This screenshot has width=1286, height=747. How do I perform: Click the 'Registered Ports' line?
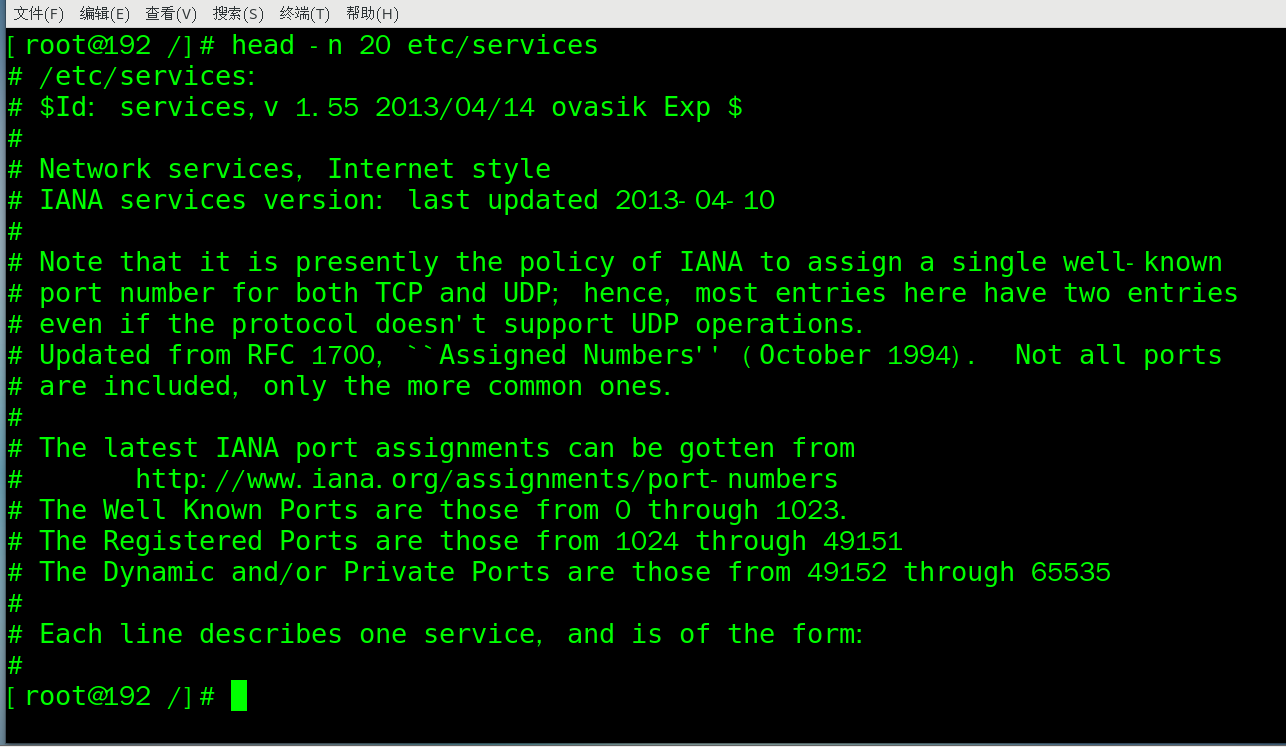coord(230,541)
